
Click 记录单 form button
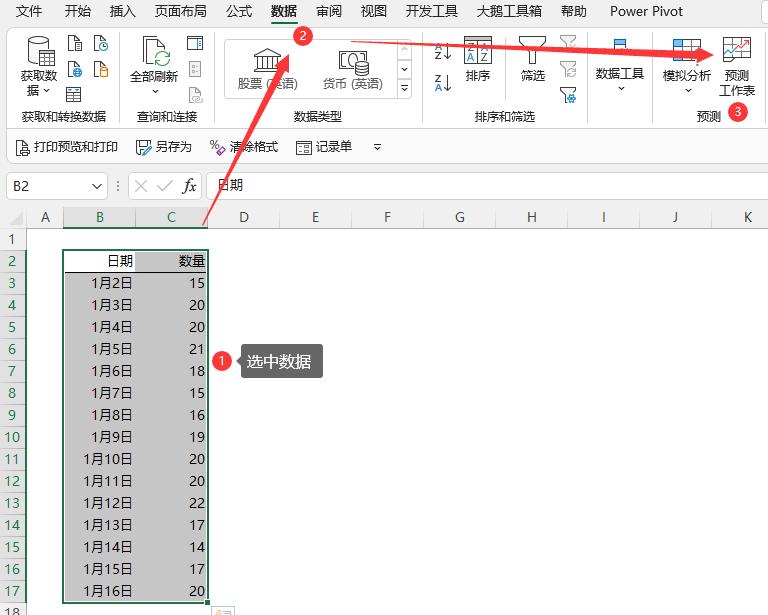click(324, 147)
